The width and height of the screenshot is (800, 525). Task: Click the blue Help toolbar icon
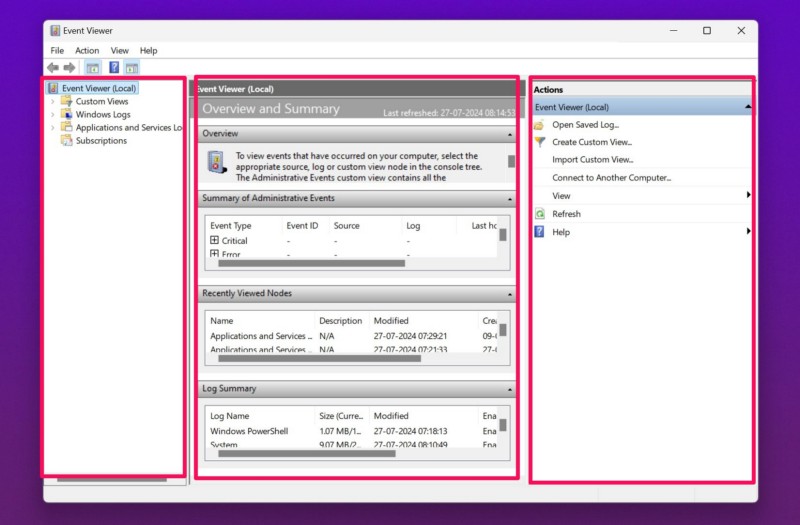pos(114,68)
